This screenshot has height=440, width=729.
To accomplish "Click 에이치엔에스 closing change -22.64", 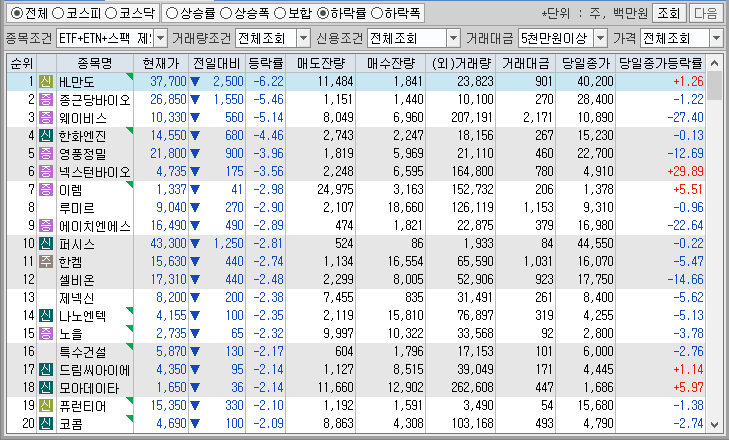I will click(x=685, y=225).
